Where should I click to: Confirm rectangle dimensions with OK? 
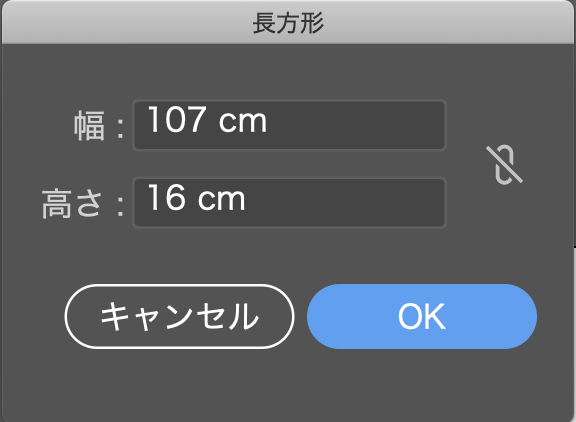422,316
